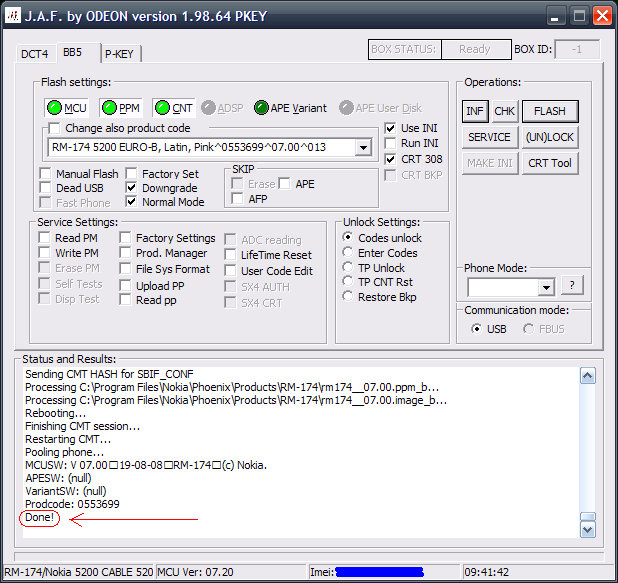Click the CHK operation button
This screenshot has height=583, width=618.
coord(504,111)
